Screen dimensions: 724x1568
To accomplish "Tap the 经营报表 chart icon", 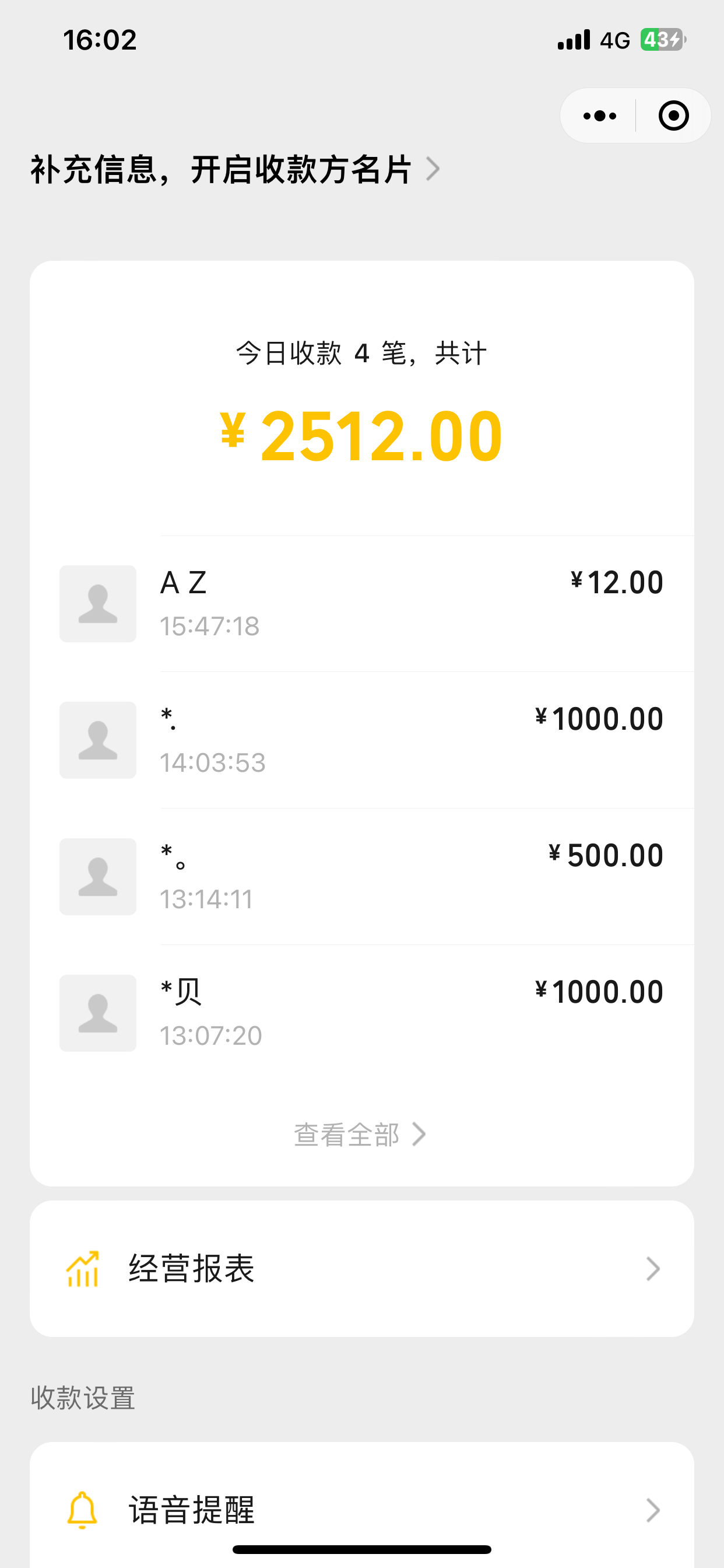I will point(82,1269).
